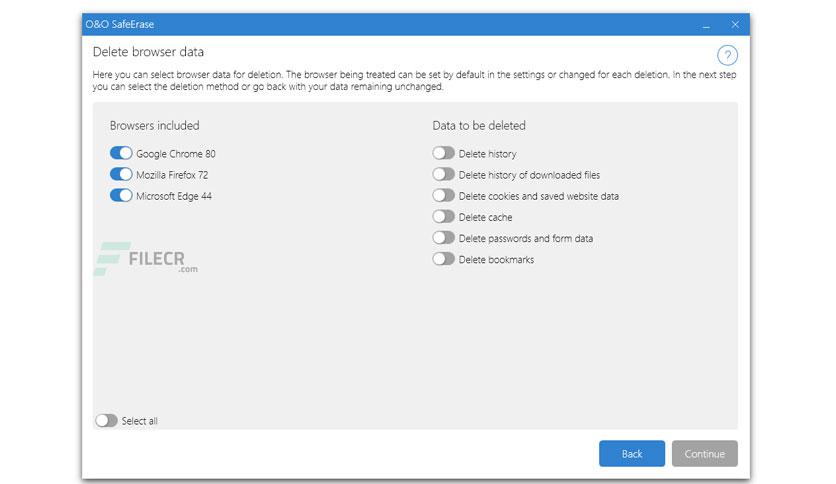Click the Browsers included section label
The width and height of the screenshot is (836, 484).
[155, 125]
